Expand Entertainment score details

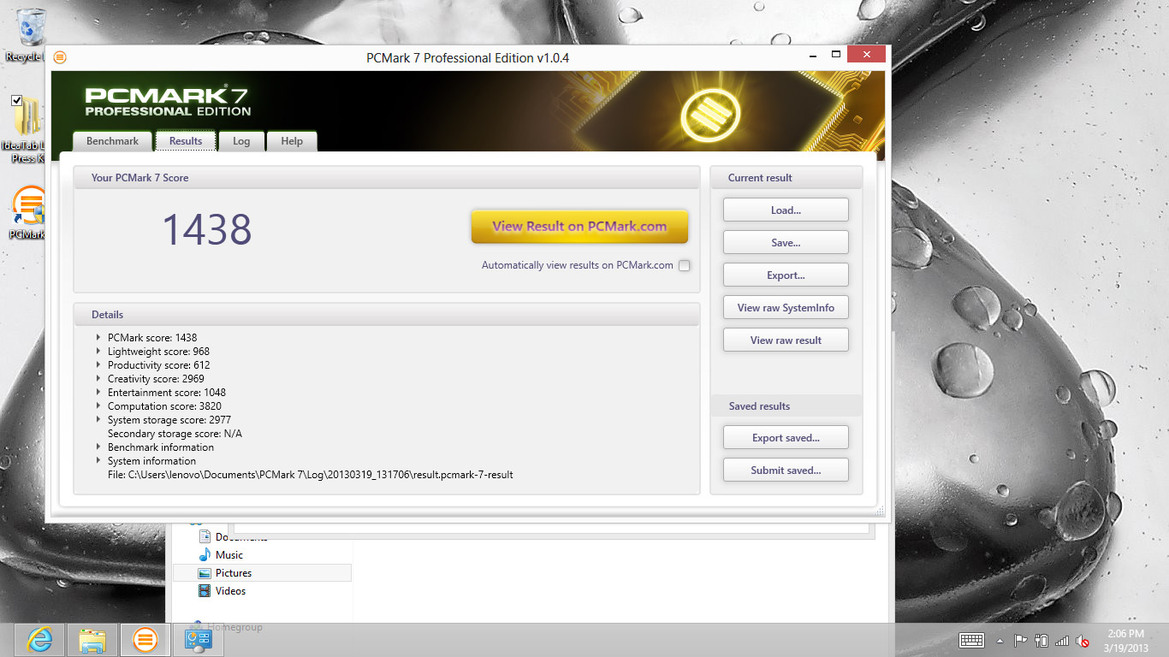[98, 392]
